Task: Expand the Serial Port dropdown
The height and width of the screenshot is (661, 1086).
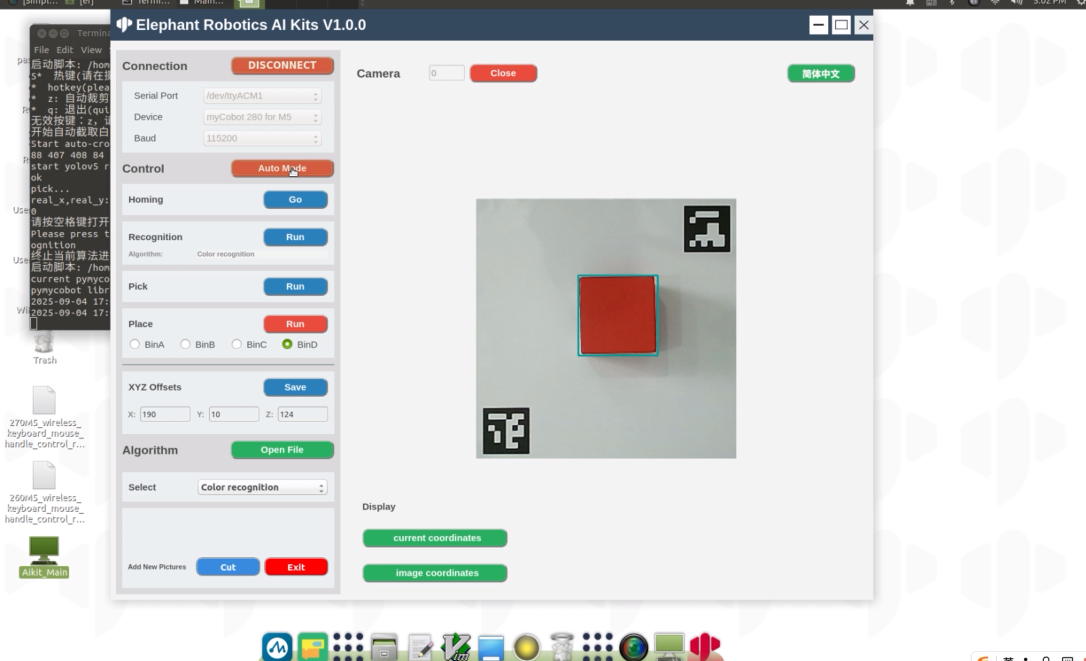Action: coord(262,96)
